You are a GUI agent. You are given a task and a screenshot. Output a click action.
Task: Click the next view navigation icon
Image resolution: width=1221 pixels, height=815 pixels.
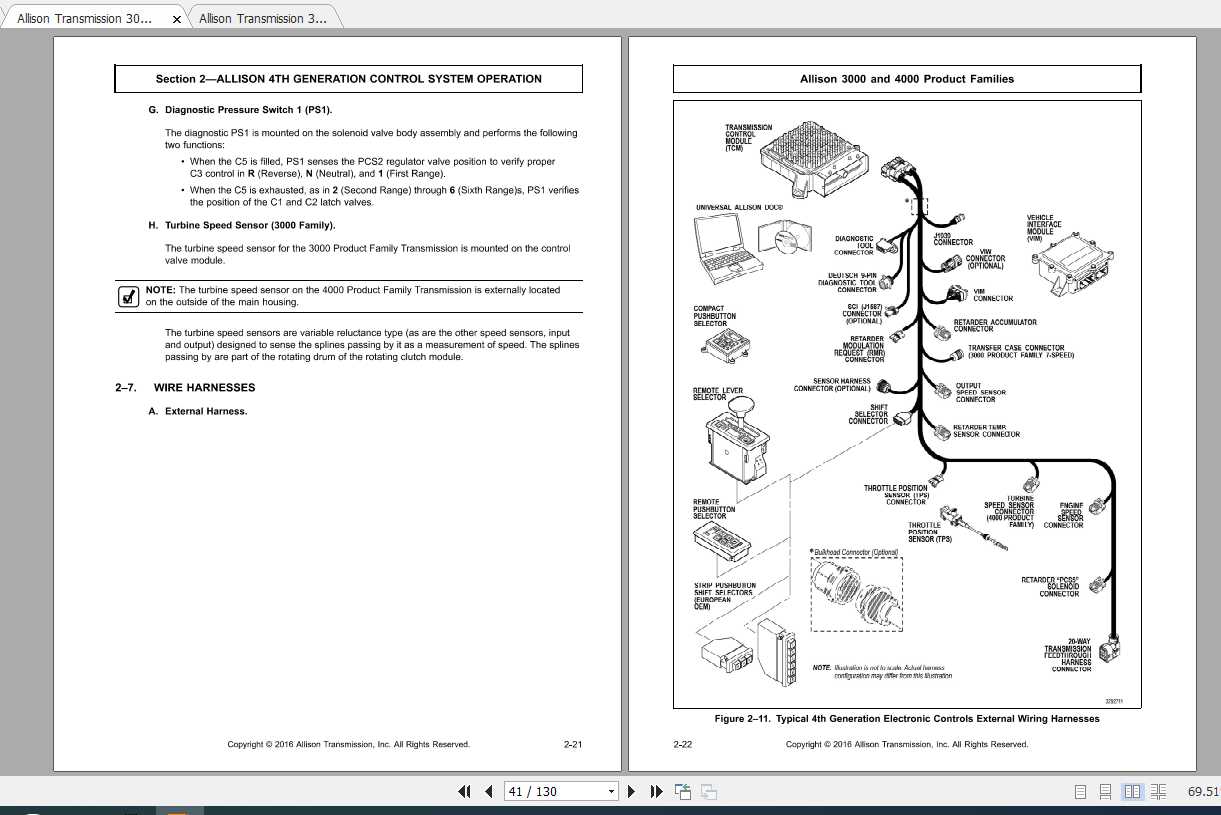click(709, 791)
